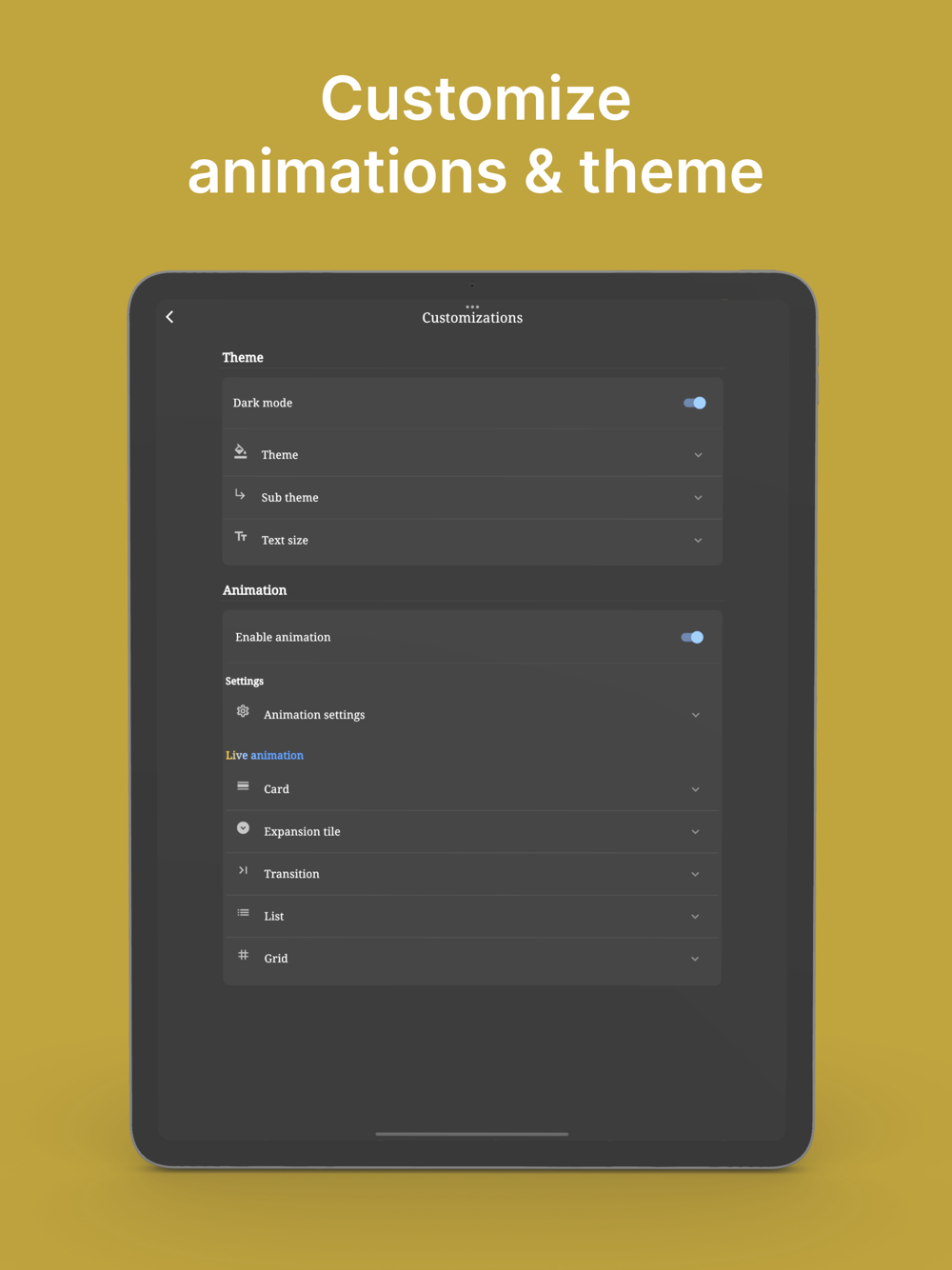Expand the List chevron

coord(696,917)
